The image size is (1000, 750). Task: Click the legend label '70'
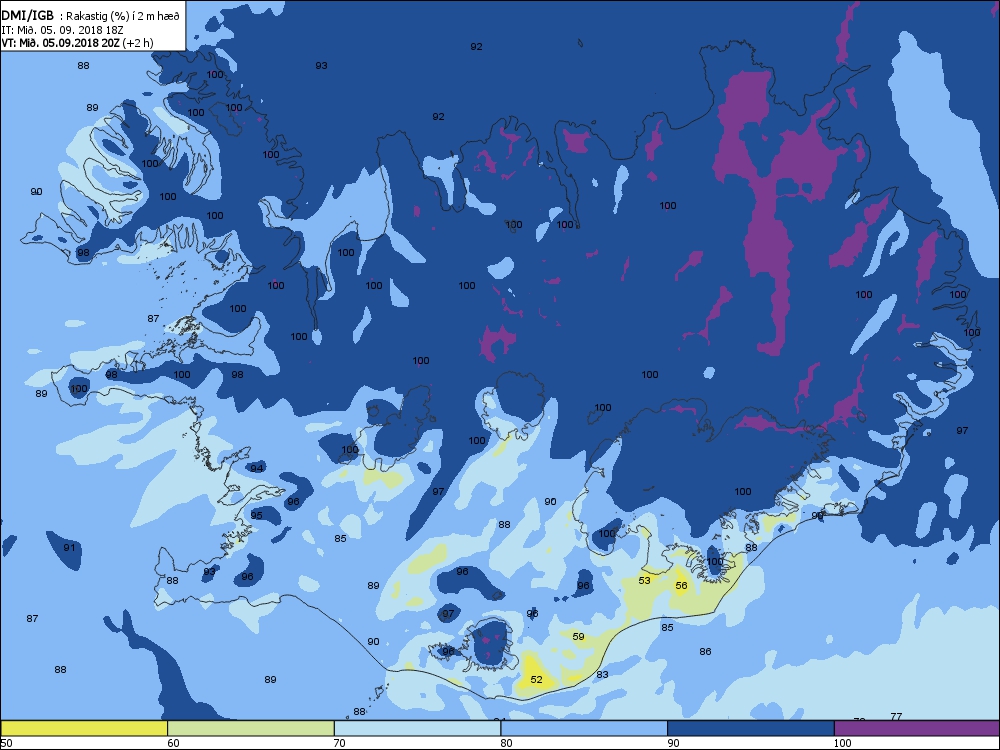340,743
